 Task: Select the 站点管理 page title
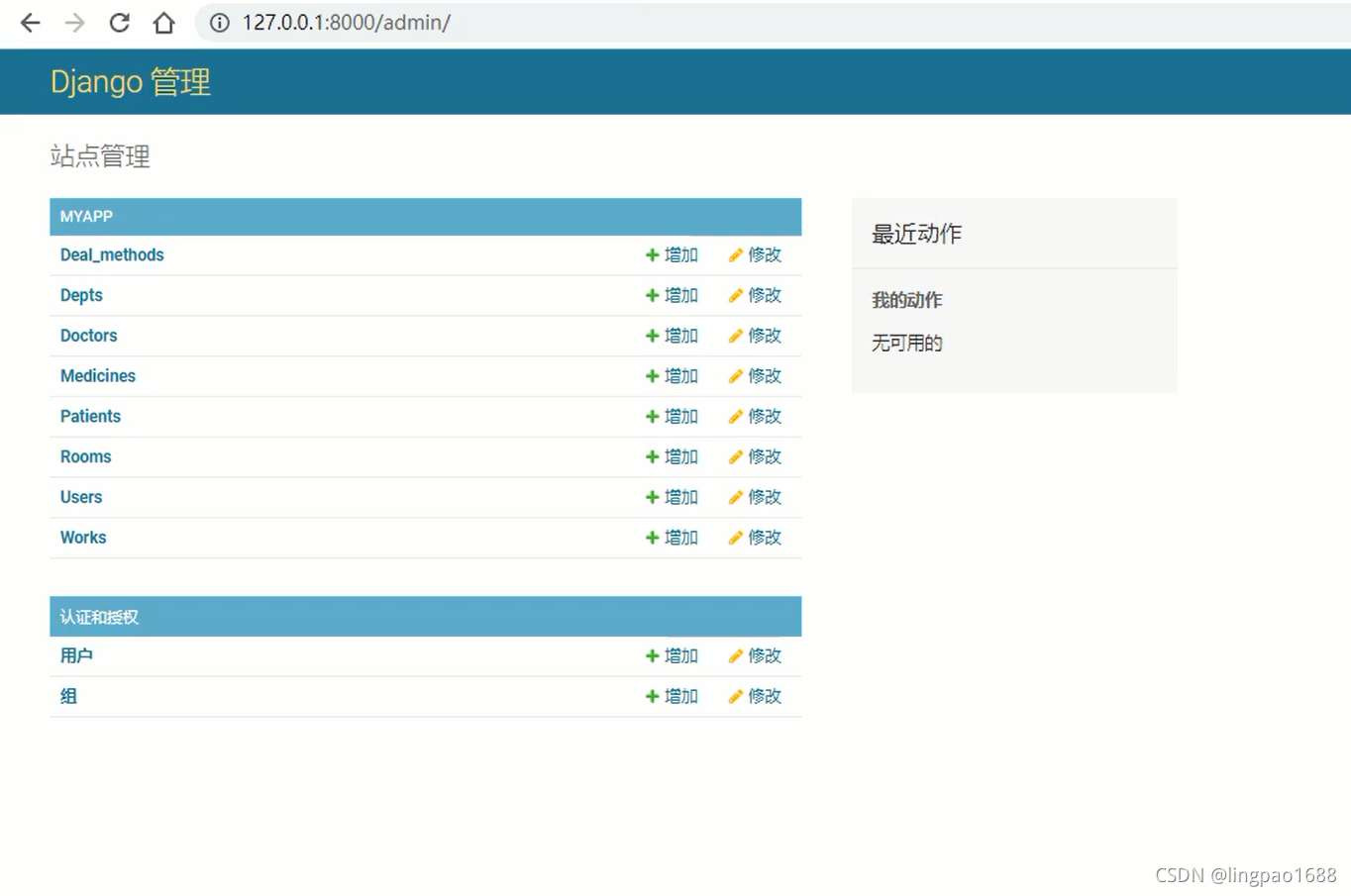click(100, 156)
